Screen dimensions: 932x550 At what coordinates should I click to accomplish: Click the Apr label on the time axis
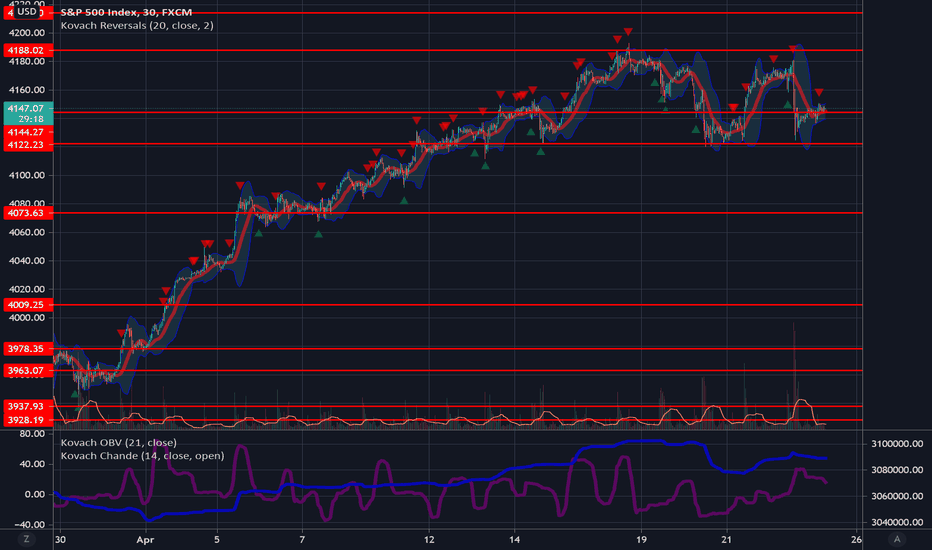[x=145, y=539]
